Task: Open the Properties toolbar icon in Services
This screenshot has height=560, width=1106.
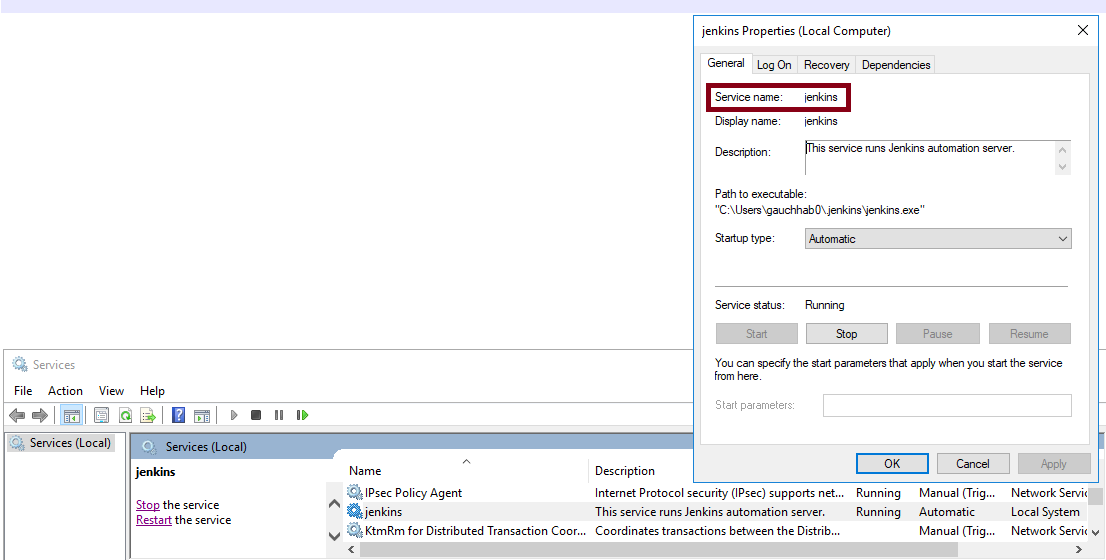Action: coord(102,415)
